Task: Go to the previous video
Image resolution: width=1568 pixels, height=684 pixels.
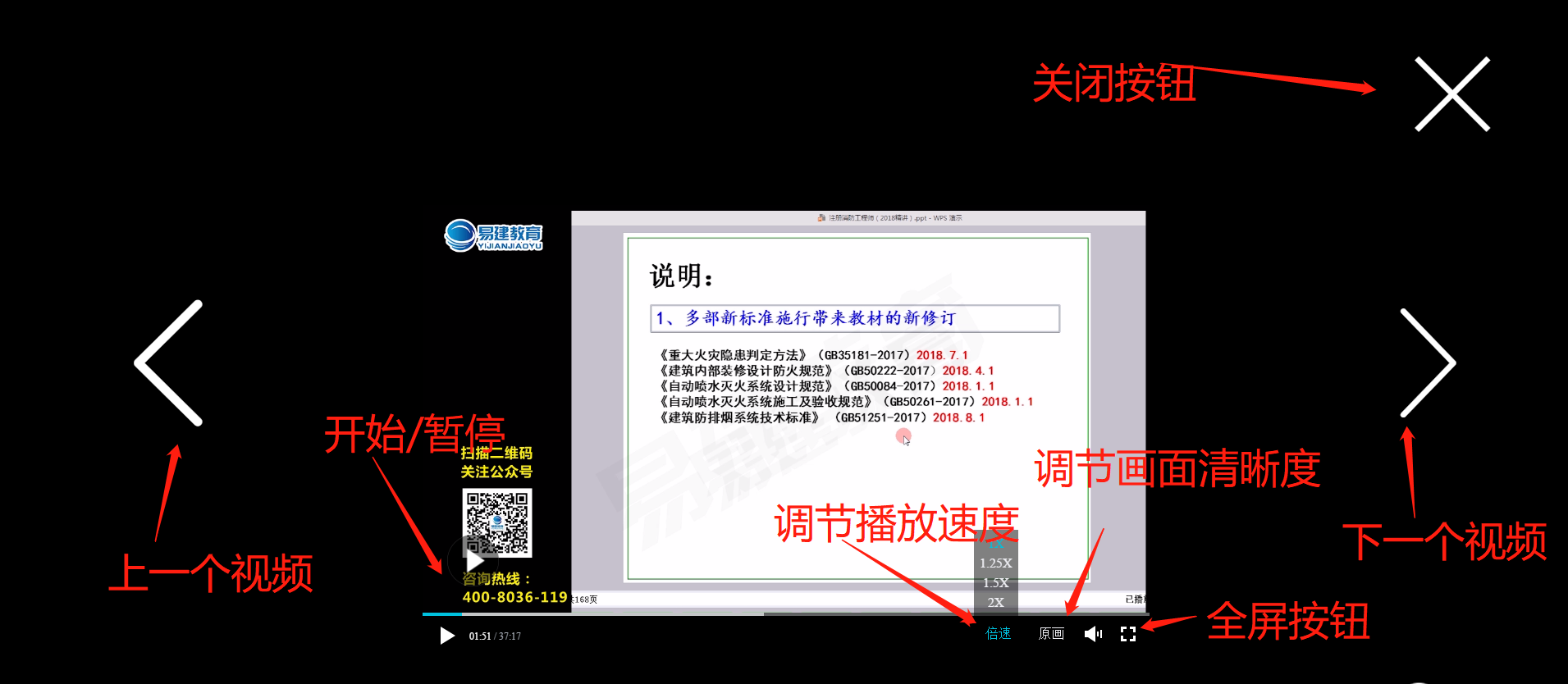Action: [169, 363]
